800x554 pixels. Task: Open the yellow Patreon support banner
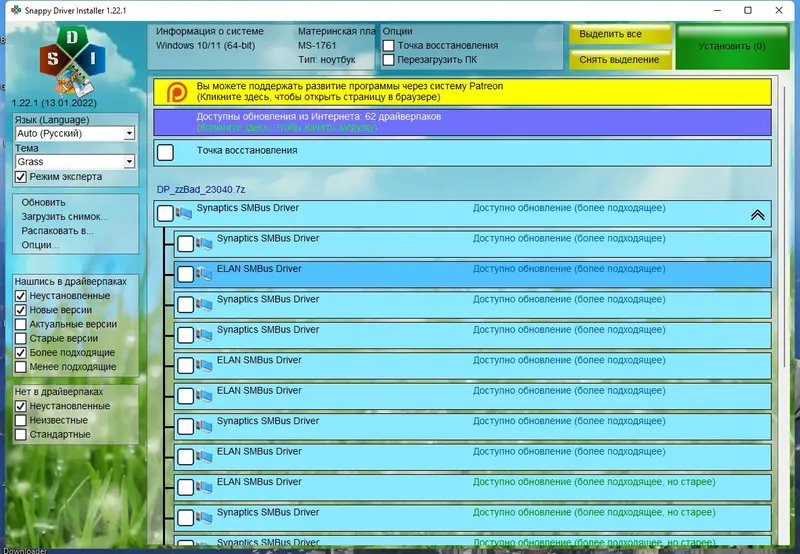point(462,92)
